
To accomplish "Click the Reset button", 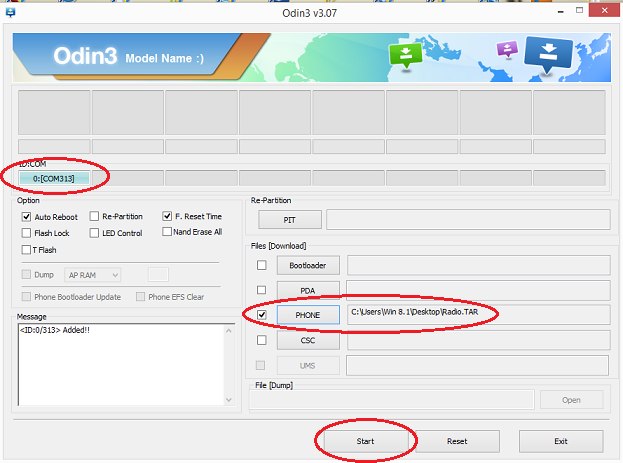I will coord(457,441).
